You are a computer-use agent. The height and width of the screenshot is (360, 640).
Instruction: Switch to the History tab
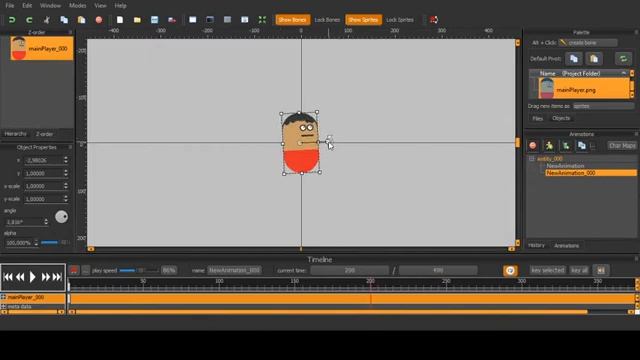[x=536, y=245]
